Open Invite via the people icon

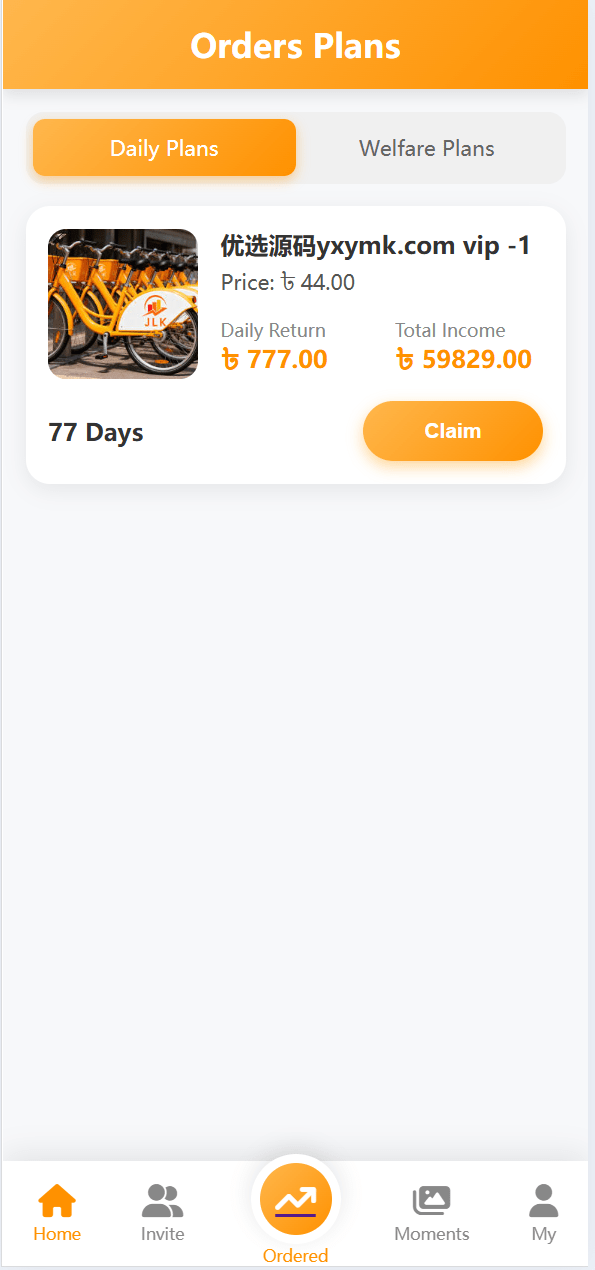tap(162, 1200)
